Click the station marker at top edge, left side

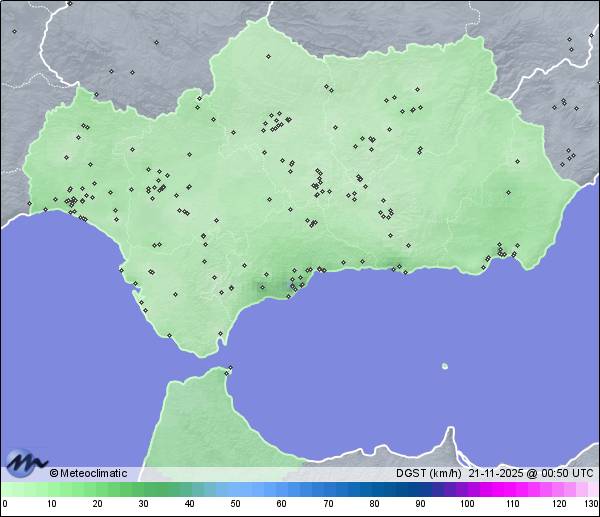[x=69, y=4]
